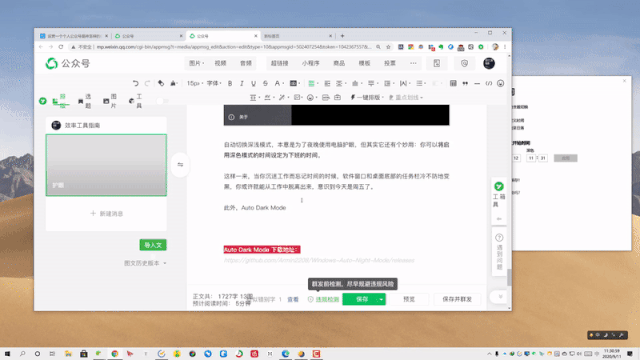Open a new browser tab with the plus button

[342, 36]
